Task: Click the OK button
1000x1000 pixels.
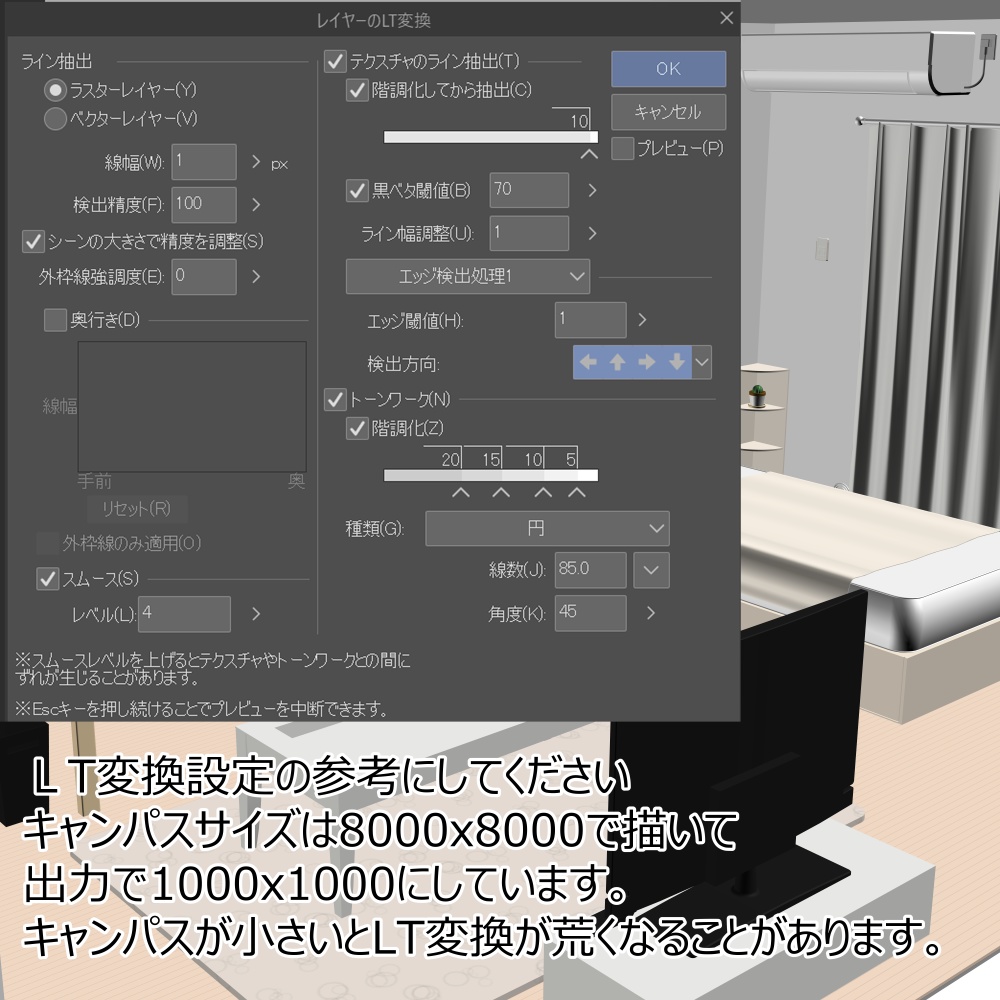Action: click(667, 69)
